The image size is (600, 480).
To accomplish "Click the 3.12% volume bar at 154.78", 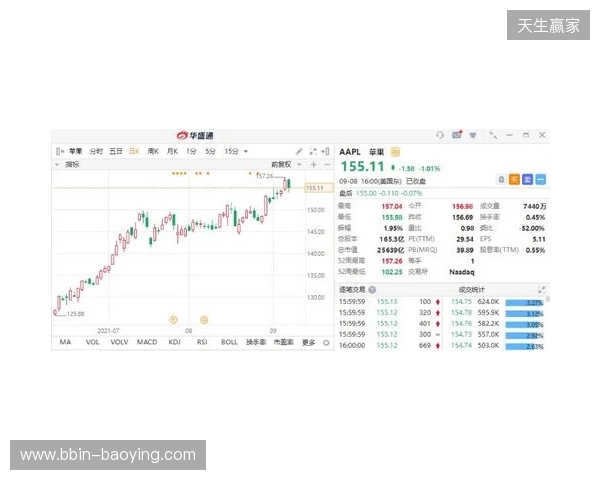I will 524,313.
